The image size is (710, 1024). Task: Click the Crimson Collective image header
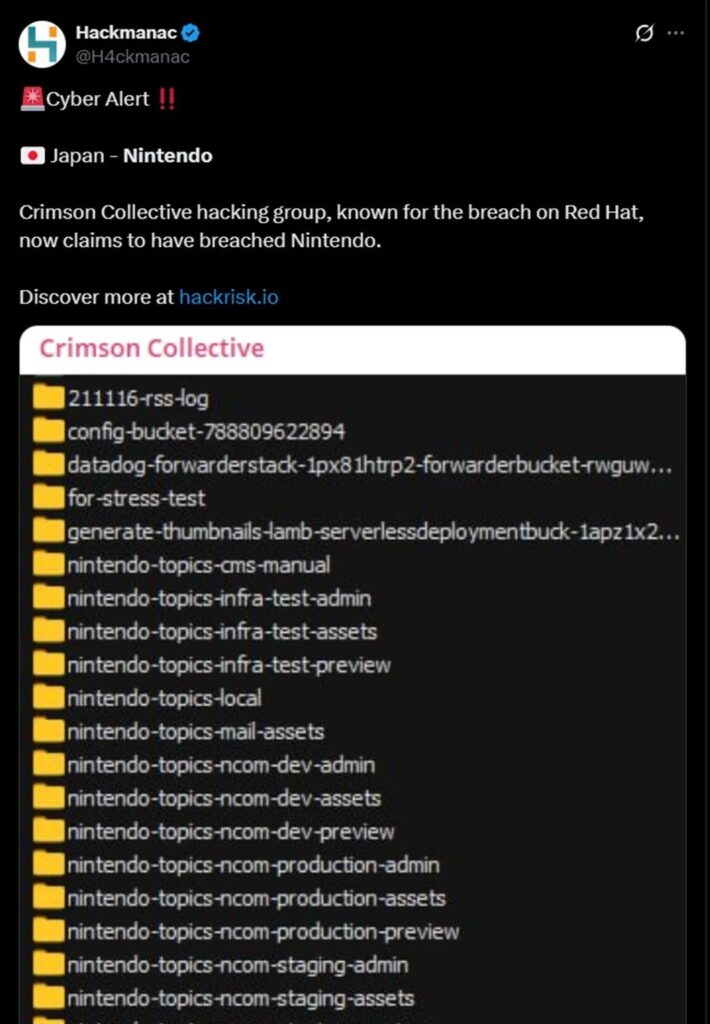click(x=152, y=349)
